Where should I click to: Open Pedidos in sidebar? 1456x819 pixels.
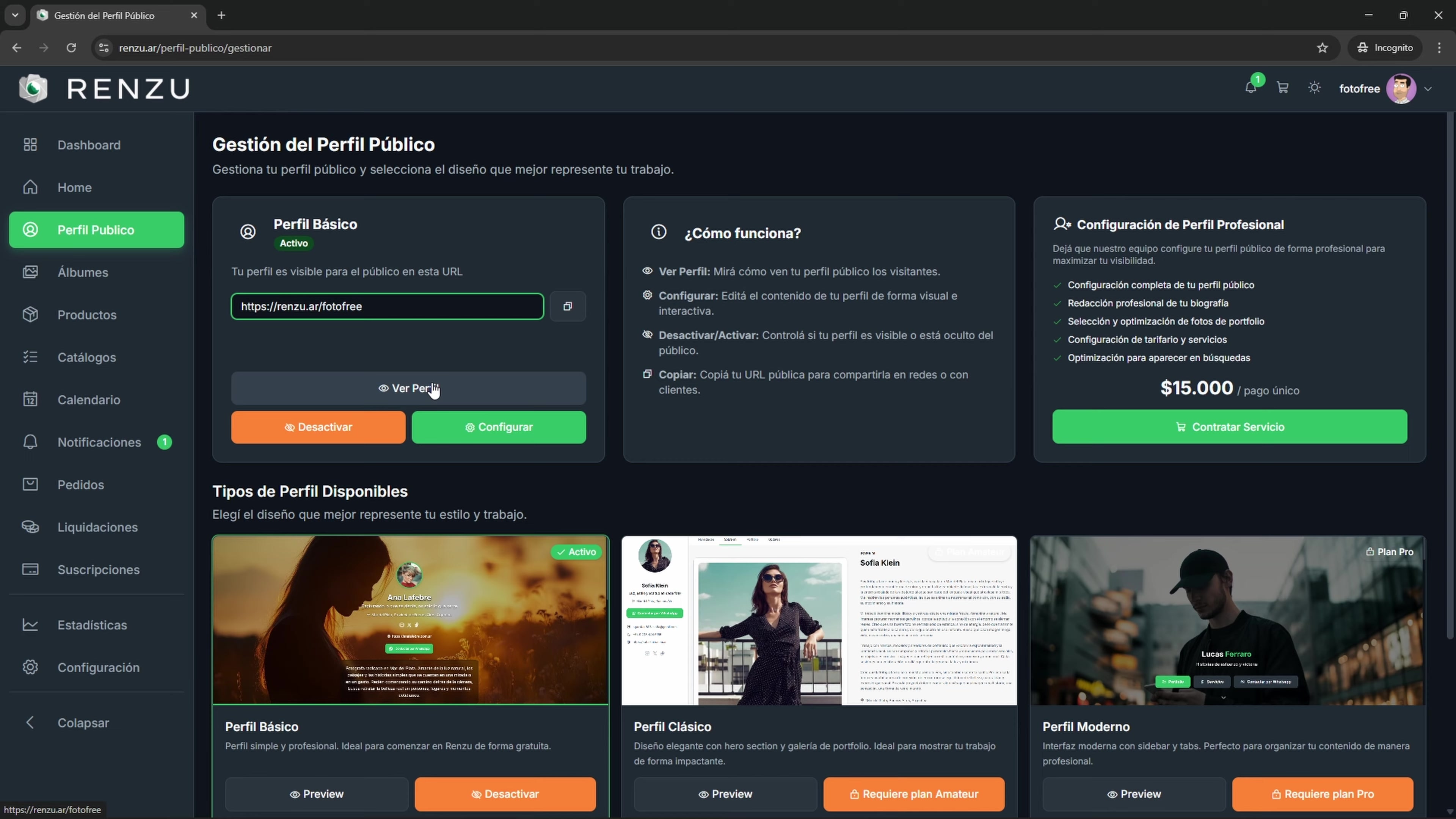[x=97, y=485]
